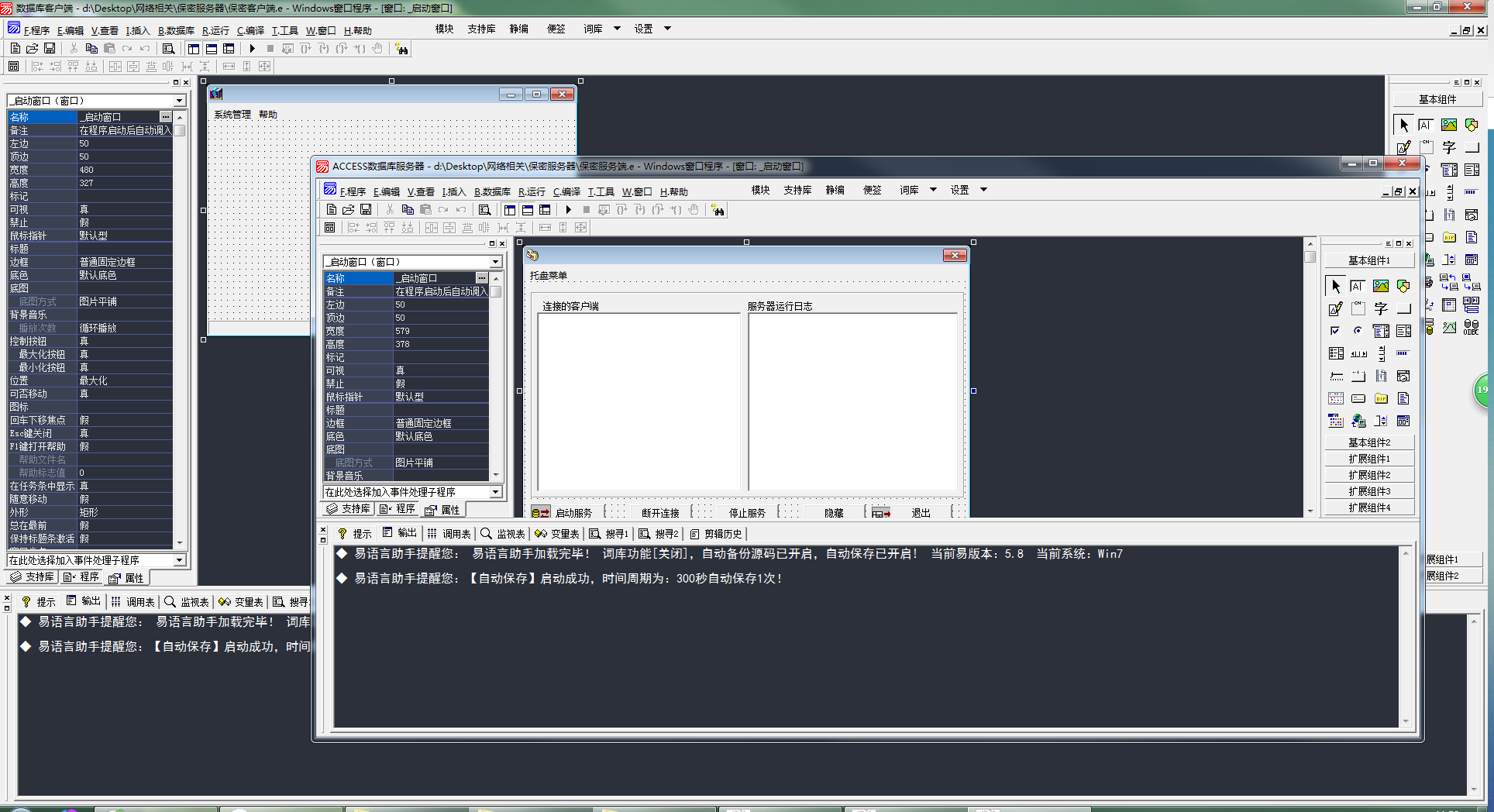Select picture box component in server component box
This screenshot has height=812, width=1494.
(1381, 286)
